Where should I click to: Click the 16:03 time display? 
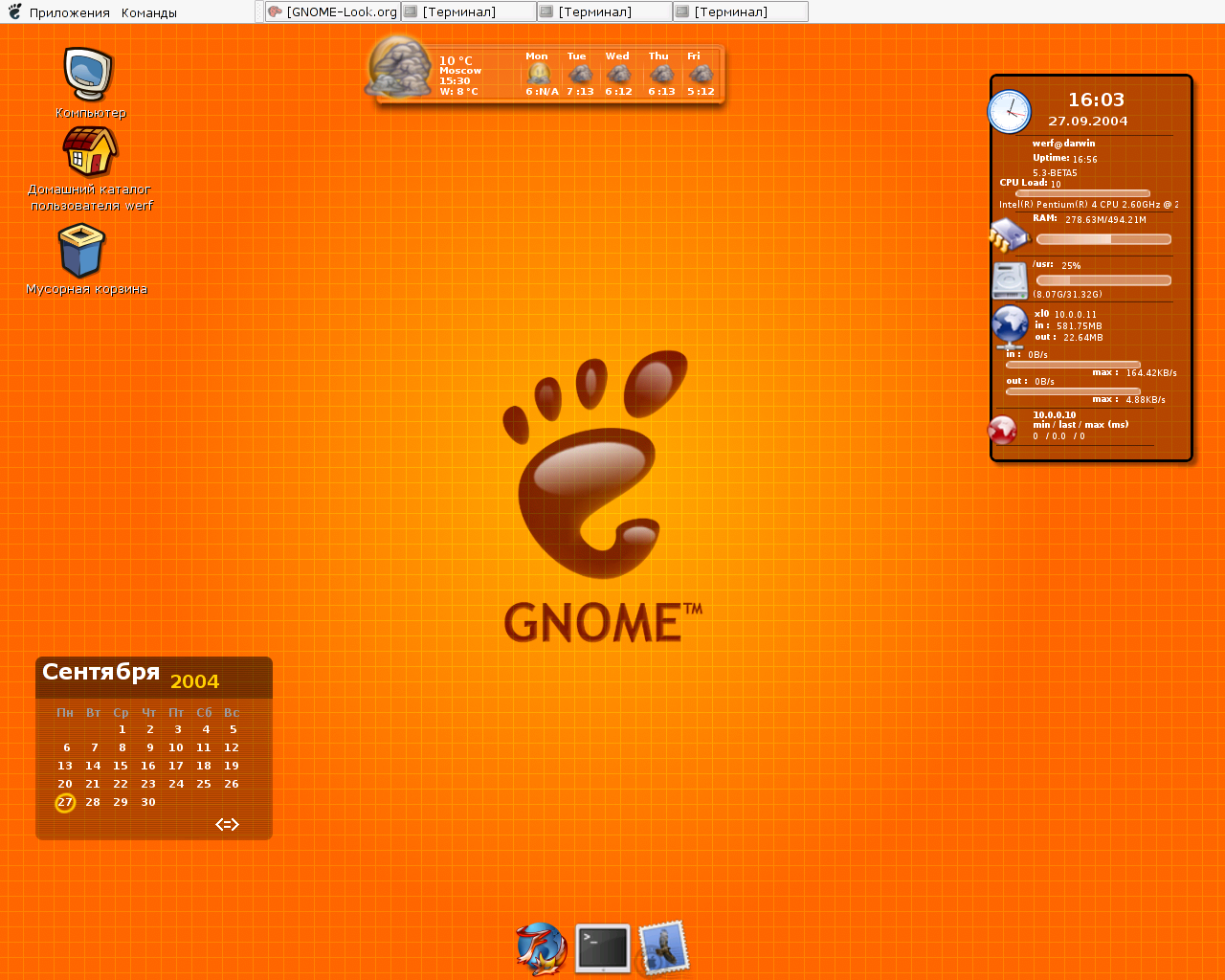[x=1097, y=100]
